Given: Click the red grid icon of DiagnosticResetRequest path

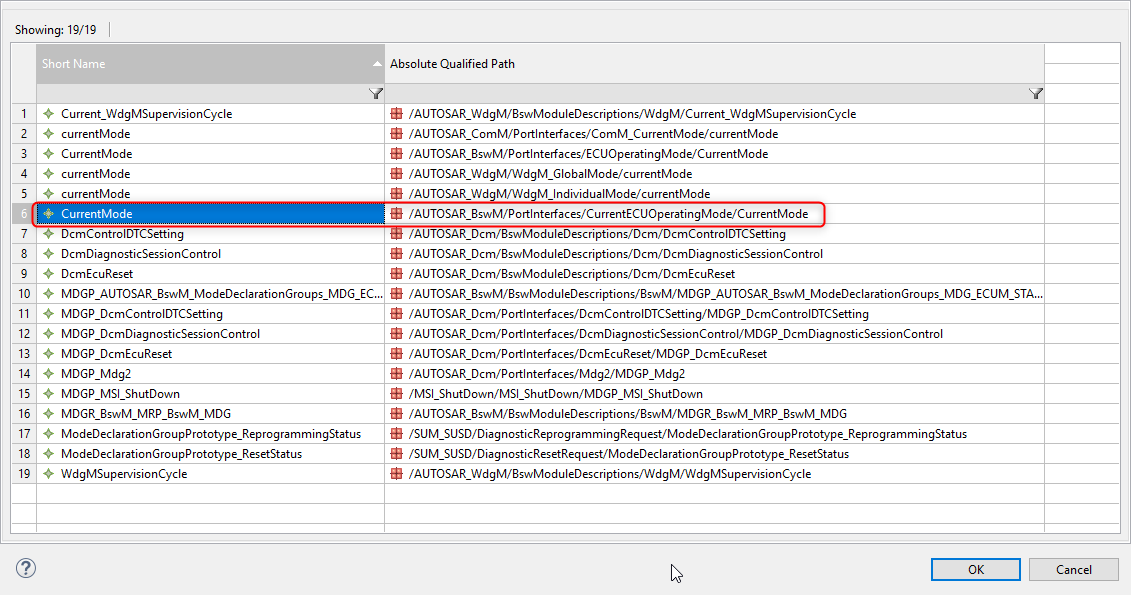Looking at the screenshot, I should (396, 454).
